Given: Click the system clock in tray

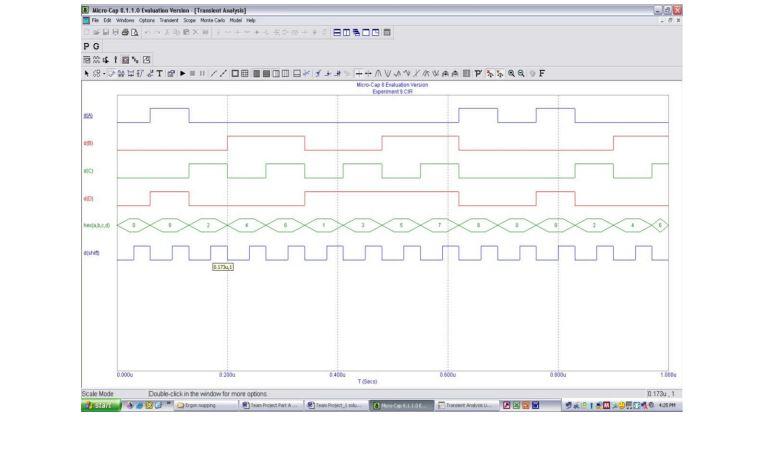Looking at the screenshot, I should click(x=667, y=406).
